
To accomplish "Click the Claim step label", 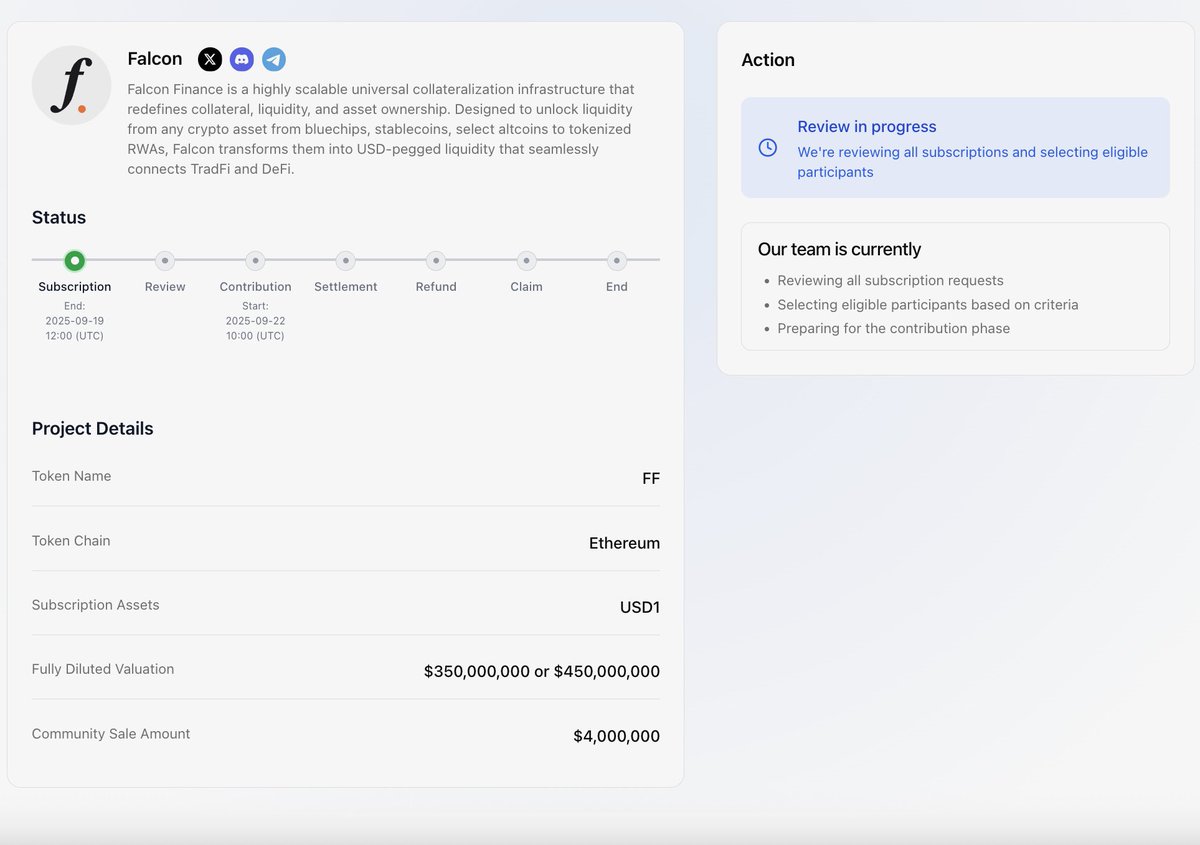I will tap(527, 287).
